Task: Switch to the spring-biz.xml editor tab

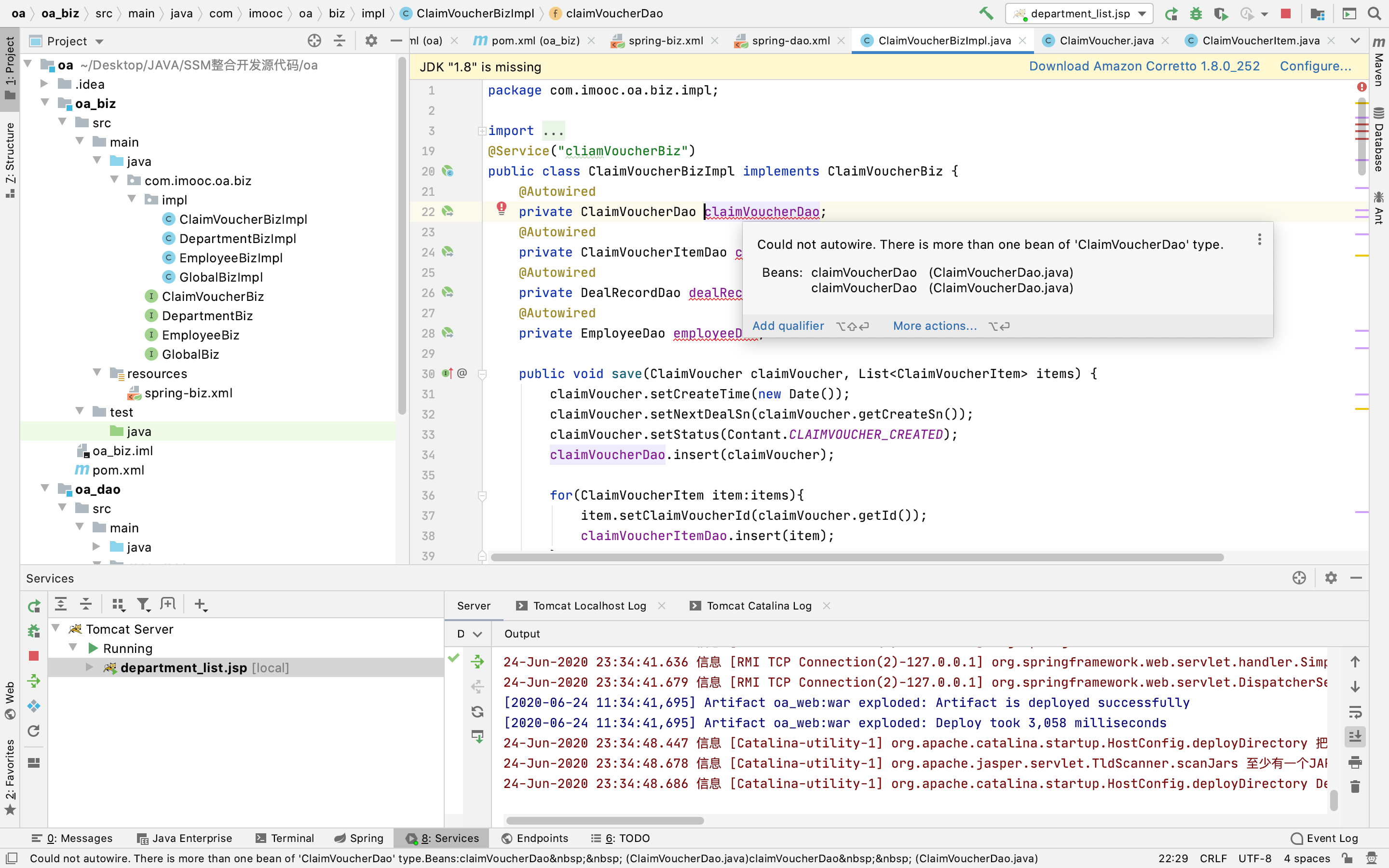Action: 665,41
